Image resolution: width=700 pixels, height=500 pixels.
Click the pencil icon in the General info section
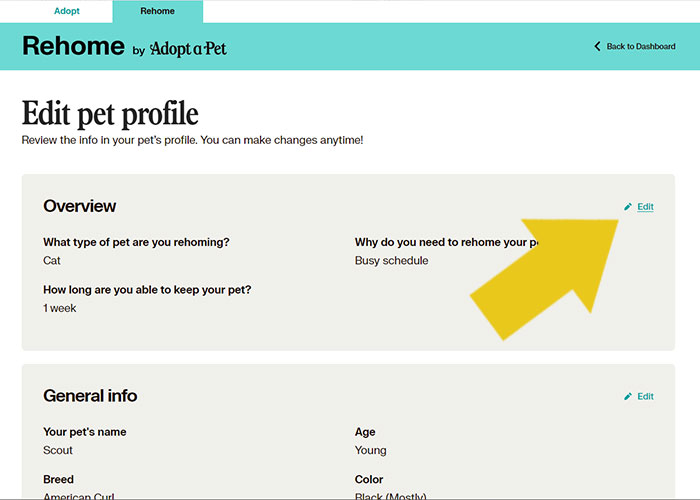tap(628, 397)
